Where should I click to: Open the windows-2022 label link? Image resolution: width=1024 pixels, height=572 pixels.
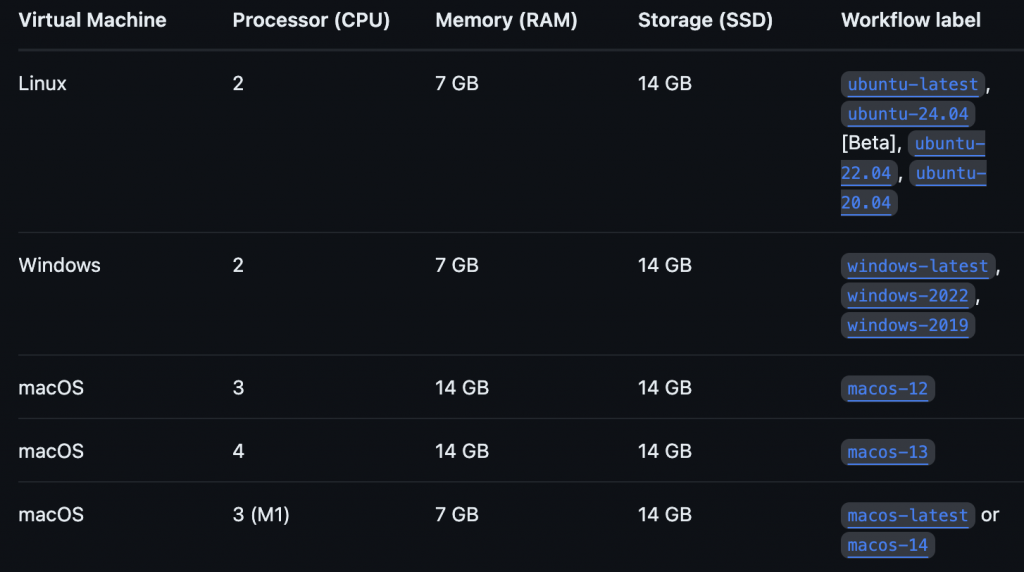tap(907, 296)
